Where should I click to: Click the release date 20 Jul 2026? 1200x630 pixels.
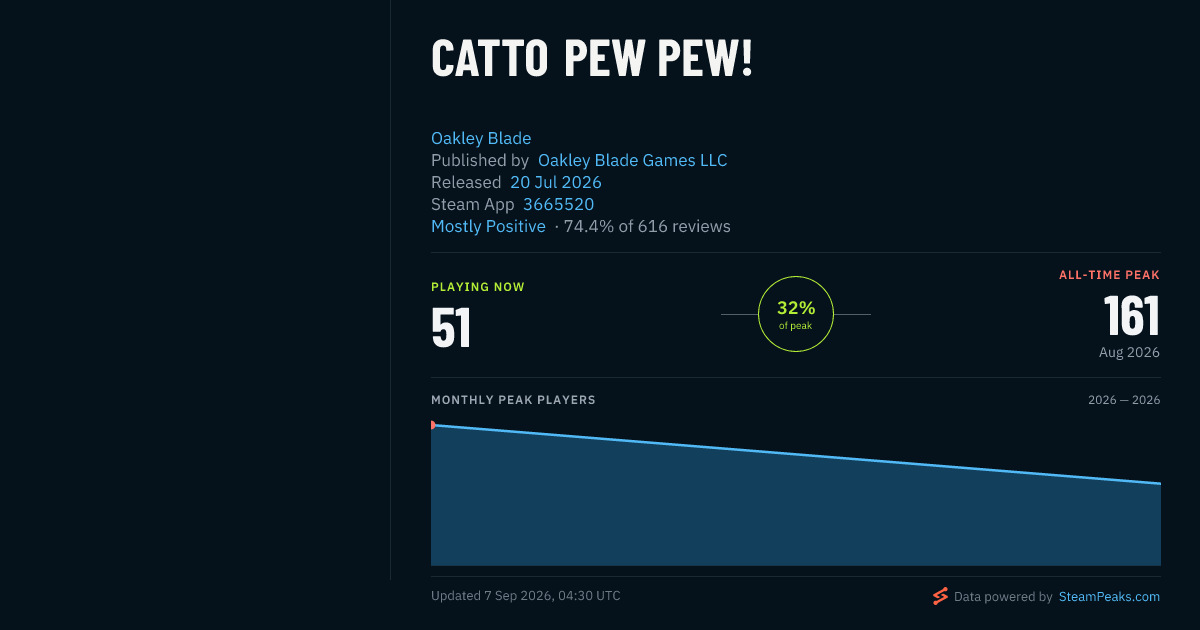pos(556,182)
